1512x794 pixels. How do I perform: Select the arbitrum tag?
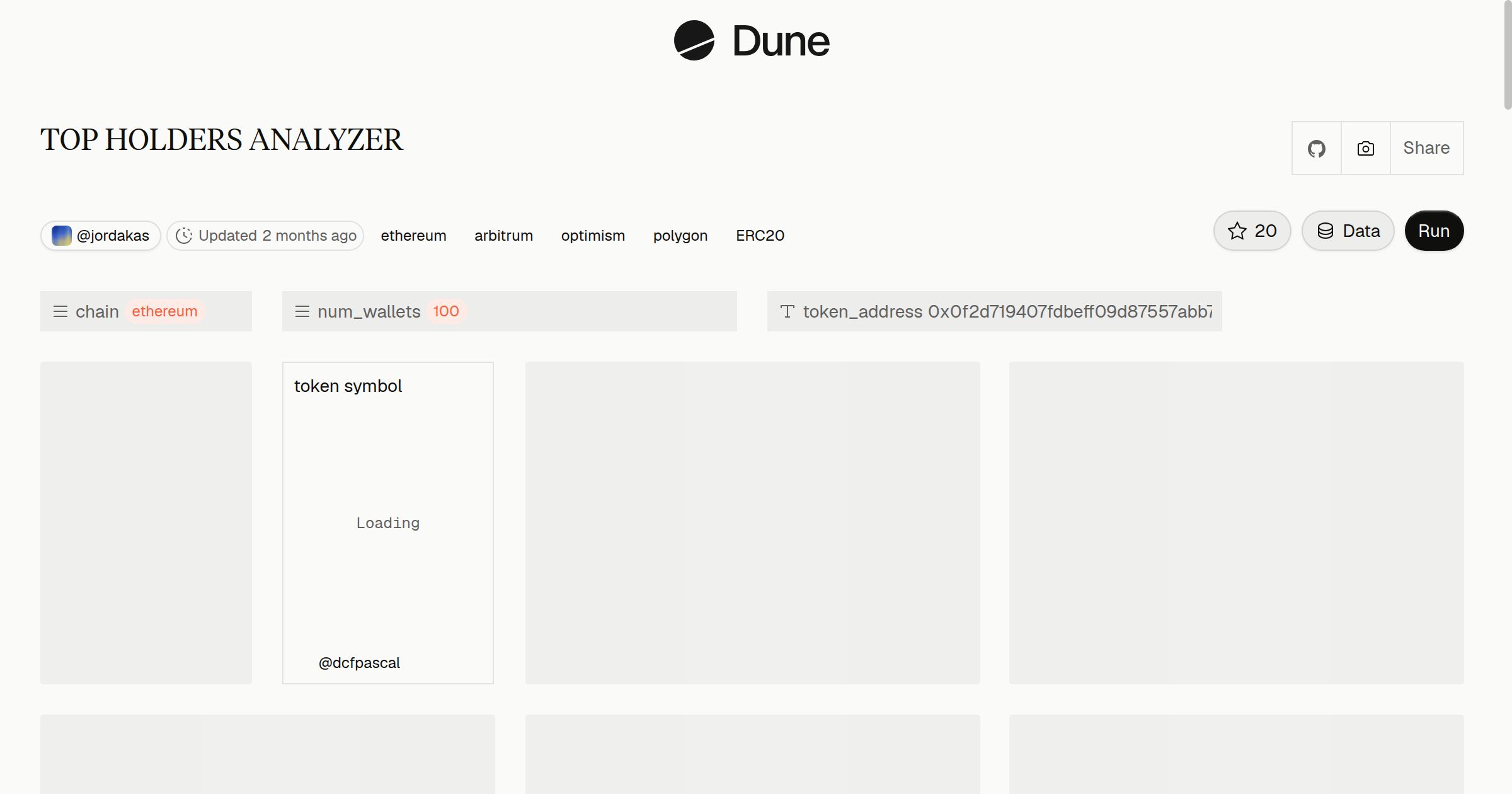(503, 236)
